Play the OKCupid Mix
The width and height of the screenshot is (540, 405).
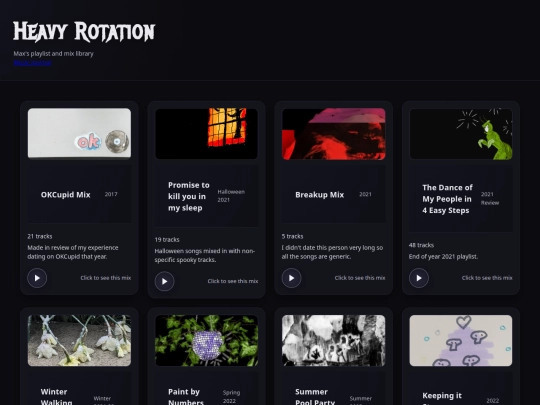37,278
